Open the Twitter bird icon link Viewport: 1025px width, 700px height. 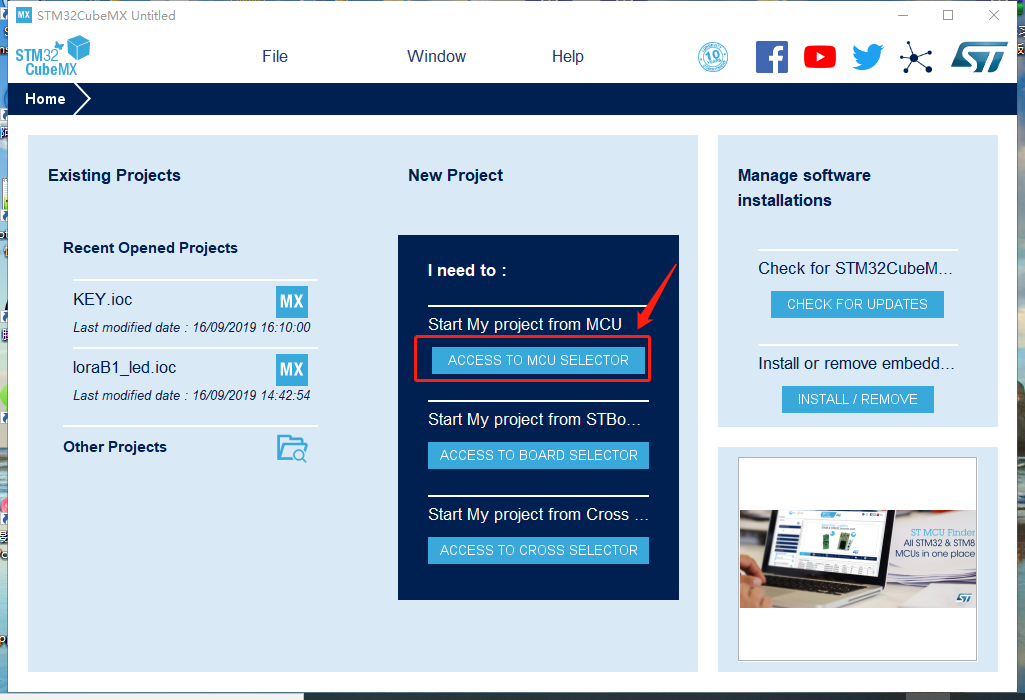(x=867, y=57)
